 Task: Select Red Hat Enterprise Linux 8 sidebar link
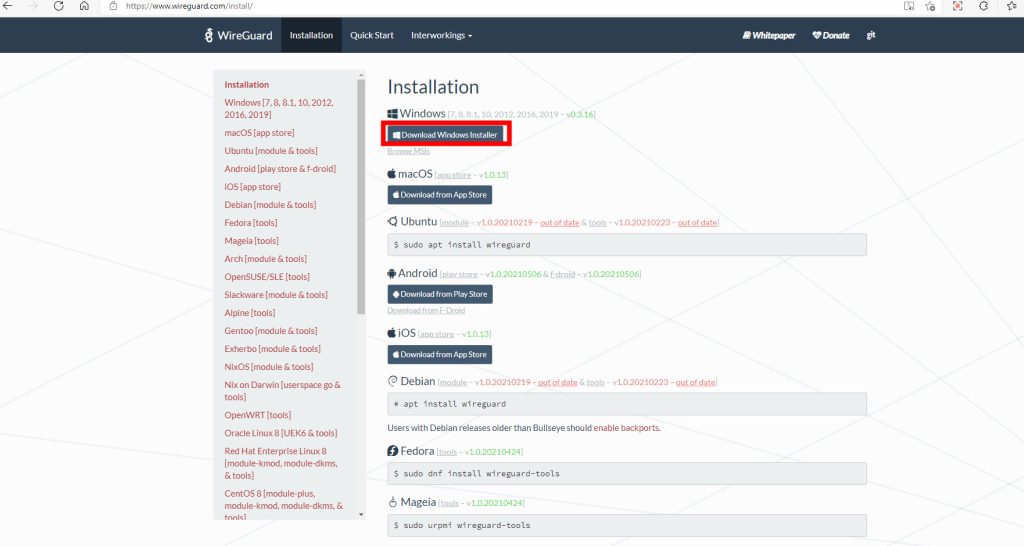coord(281,463)
